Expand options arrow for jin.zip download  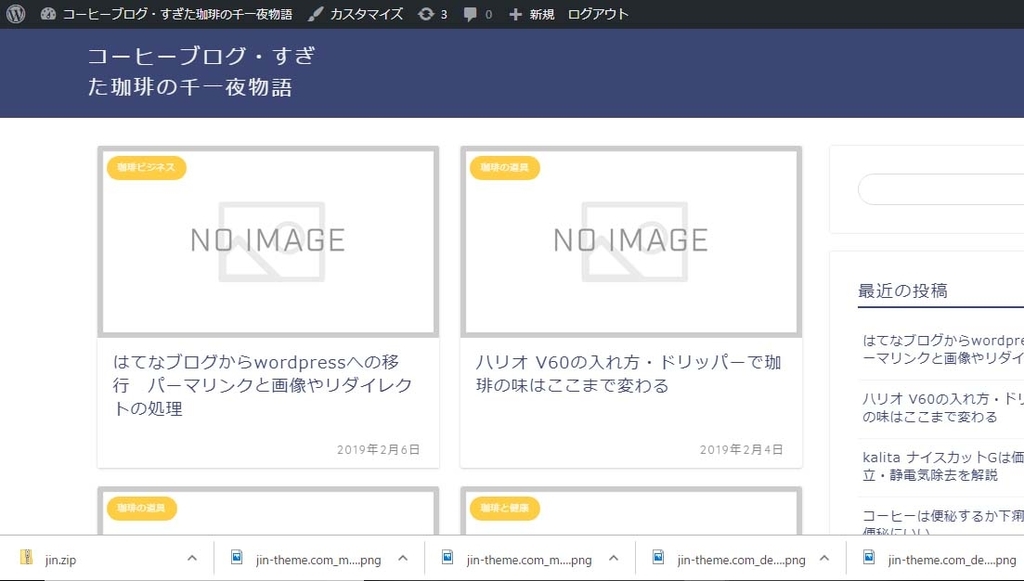(192, 558)
